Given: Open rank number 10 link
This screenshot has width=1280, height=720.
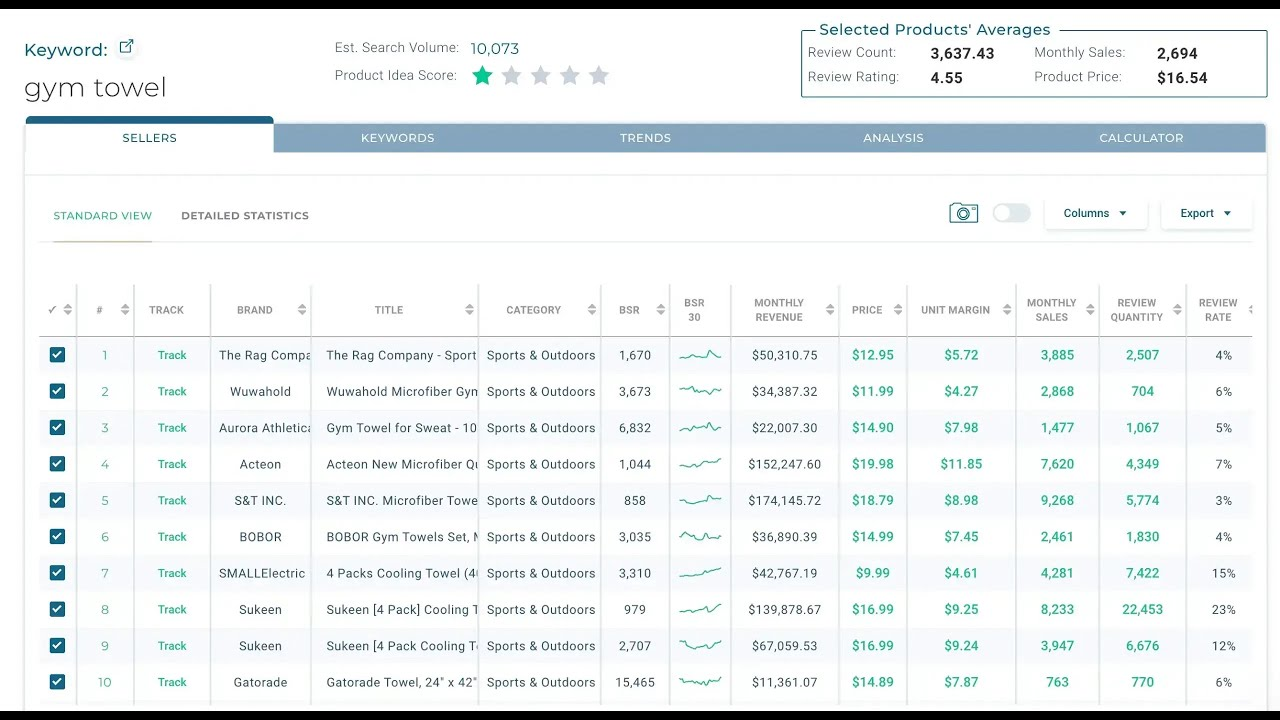Looking at the screenshot, I should [105, 682].
